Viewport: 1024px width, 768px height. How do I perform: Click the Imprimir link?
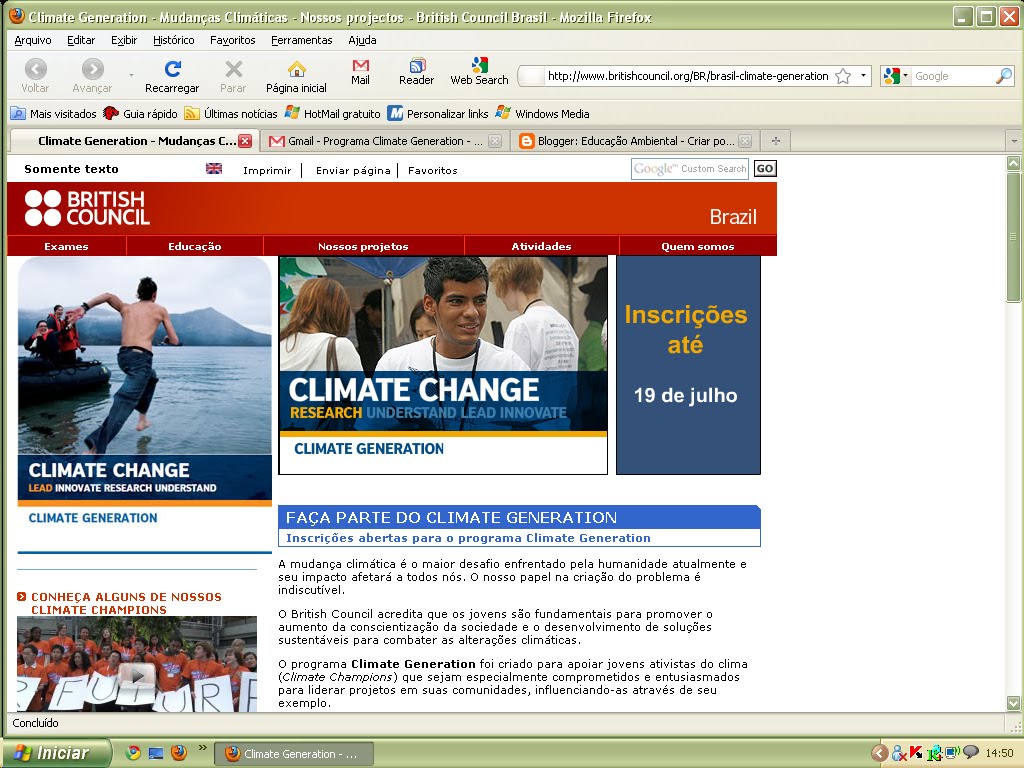click(x=267, y=170)
